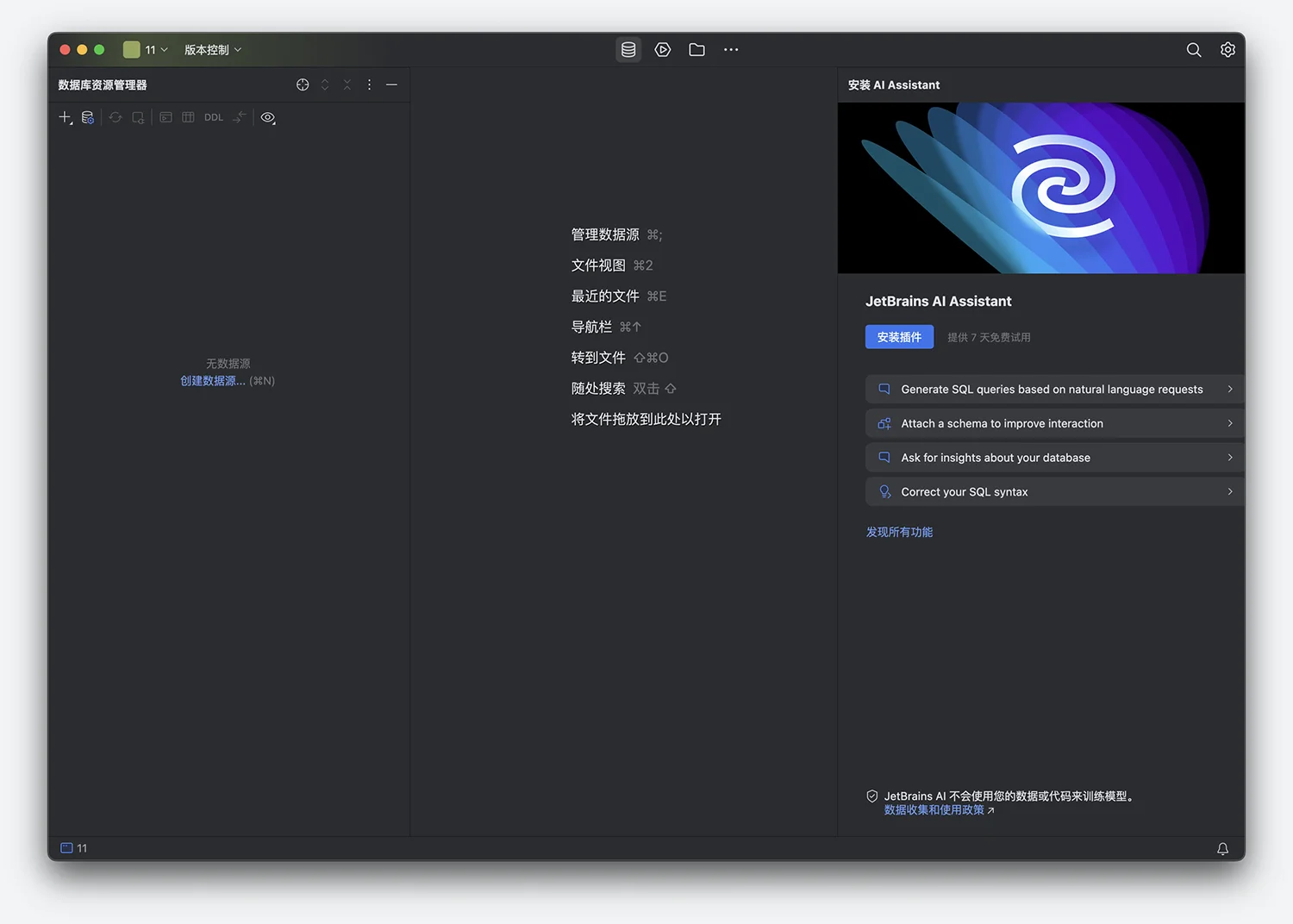Image resolution: width=1293 pixels, height=924 pixels.
Task: Click the 文件视图 hint text
Action: [598, 265]
